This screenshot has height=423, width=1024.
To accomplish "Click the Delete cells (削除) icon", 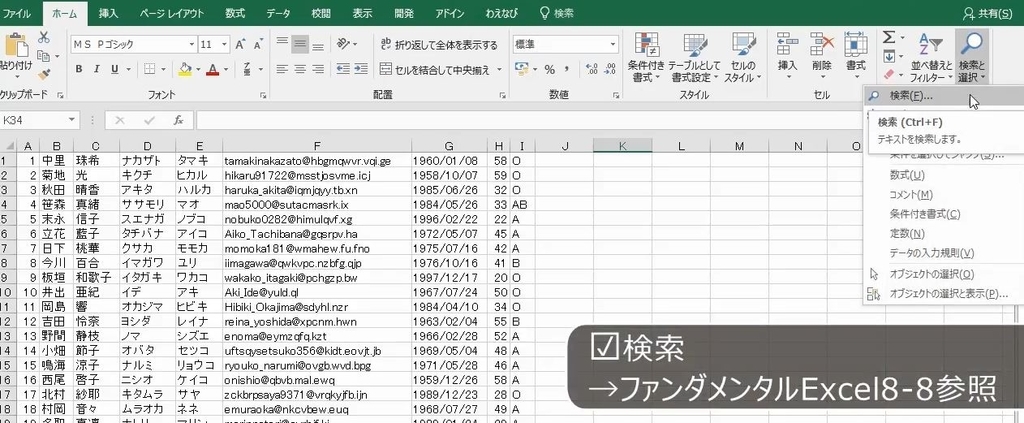I will click(x=822, y=44).
